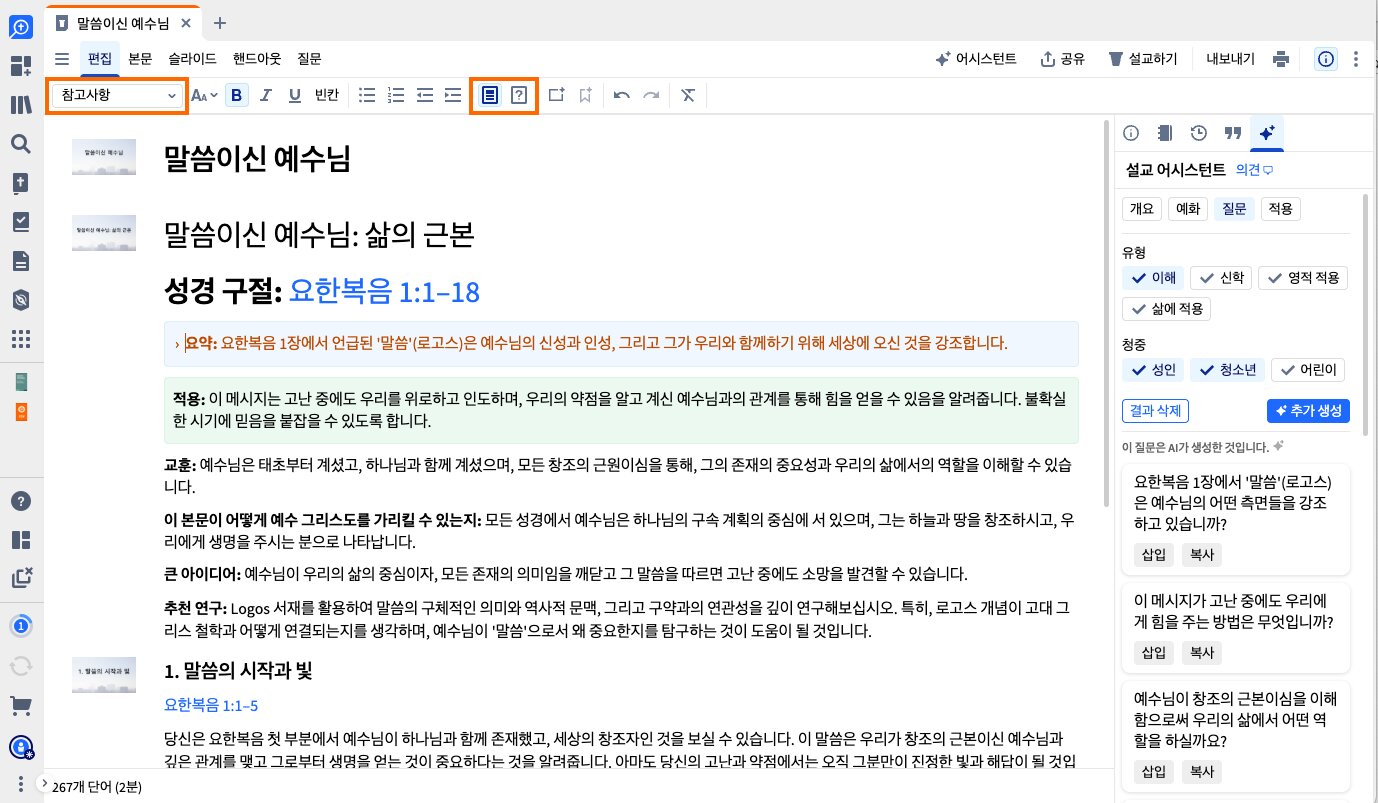Click the add slide icon in toolbar
Screen dimensions: 1378x803
click(556, 95)
